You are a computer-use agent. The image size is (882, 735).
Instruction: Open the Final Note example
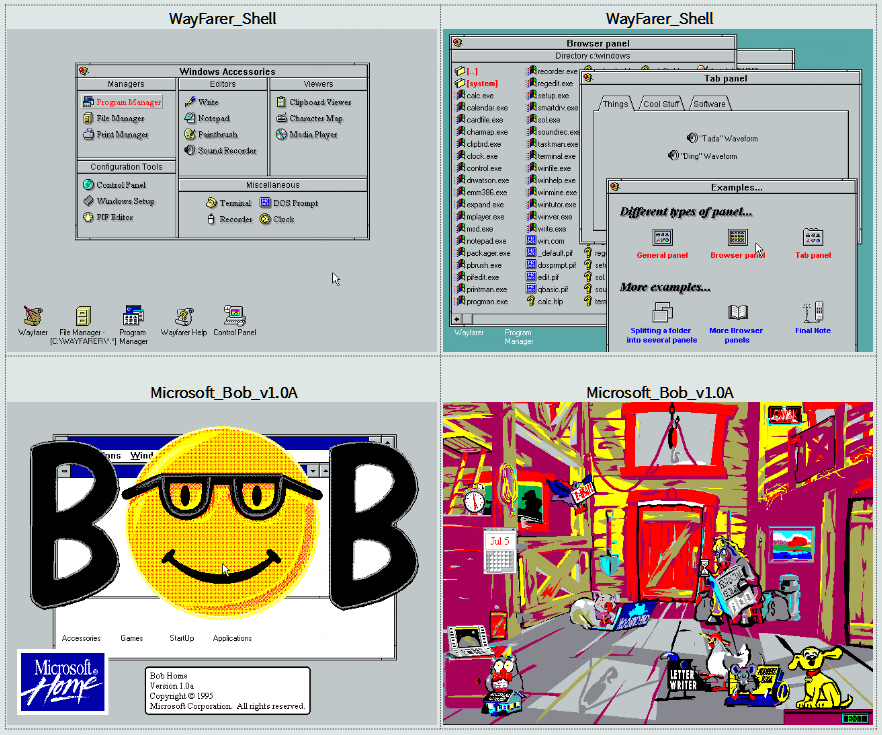tap(813, 318)
